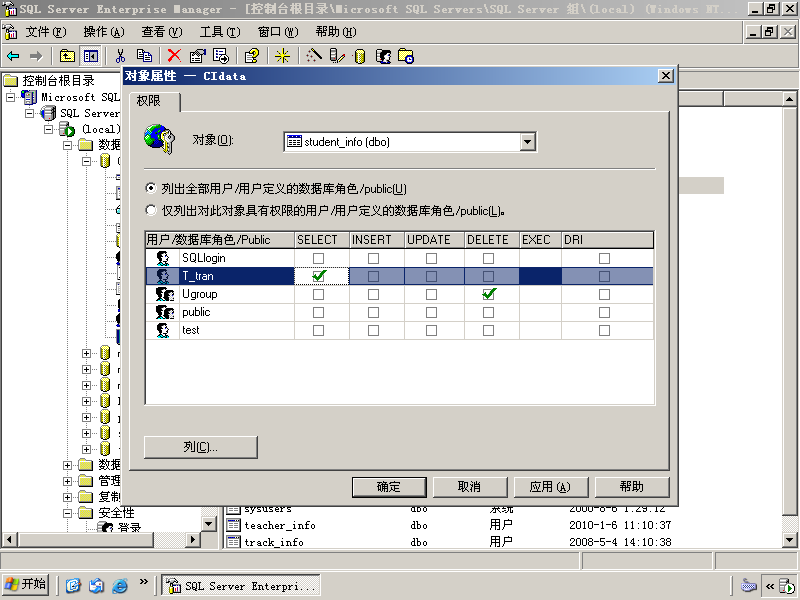Image resolution: width=800 pixels, height=600 pixels.
Task: Click the 确定 button
Action: coord(389,487)
